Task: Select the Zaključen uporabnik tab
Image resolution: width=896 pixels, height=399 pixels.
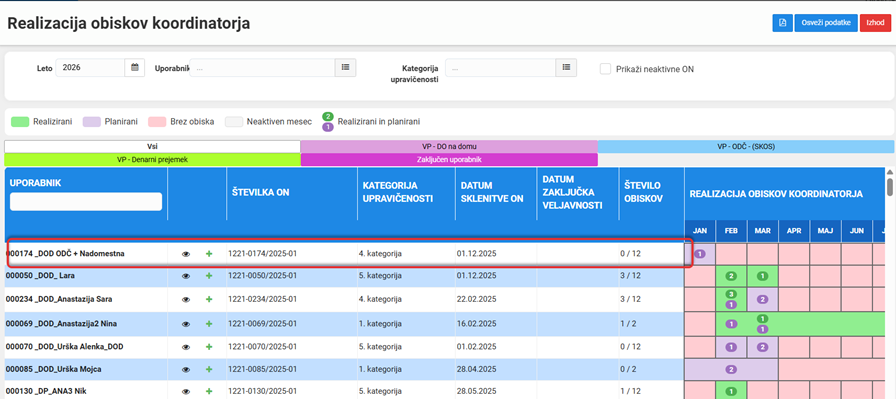Action: tap(449, 159)
